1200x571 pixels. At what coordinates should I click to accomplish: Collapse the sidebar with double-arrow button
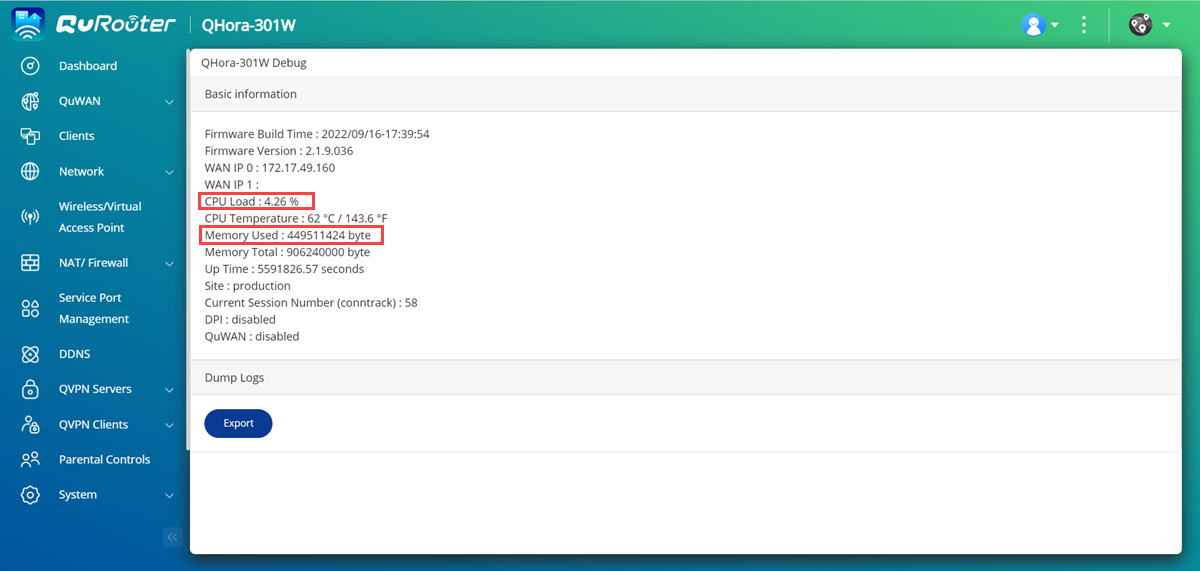pyautogui.click(x=172, y=538)
